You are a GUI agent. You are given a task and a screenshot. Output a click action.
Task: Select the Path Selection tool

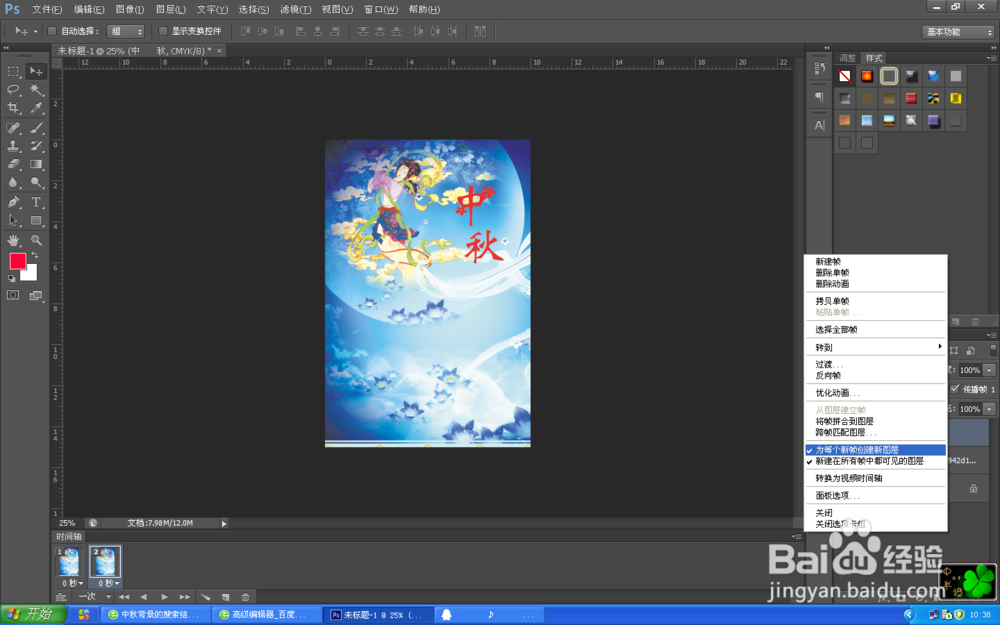[13, 221]
